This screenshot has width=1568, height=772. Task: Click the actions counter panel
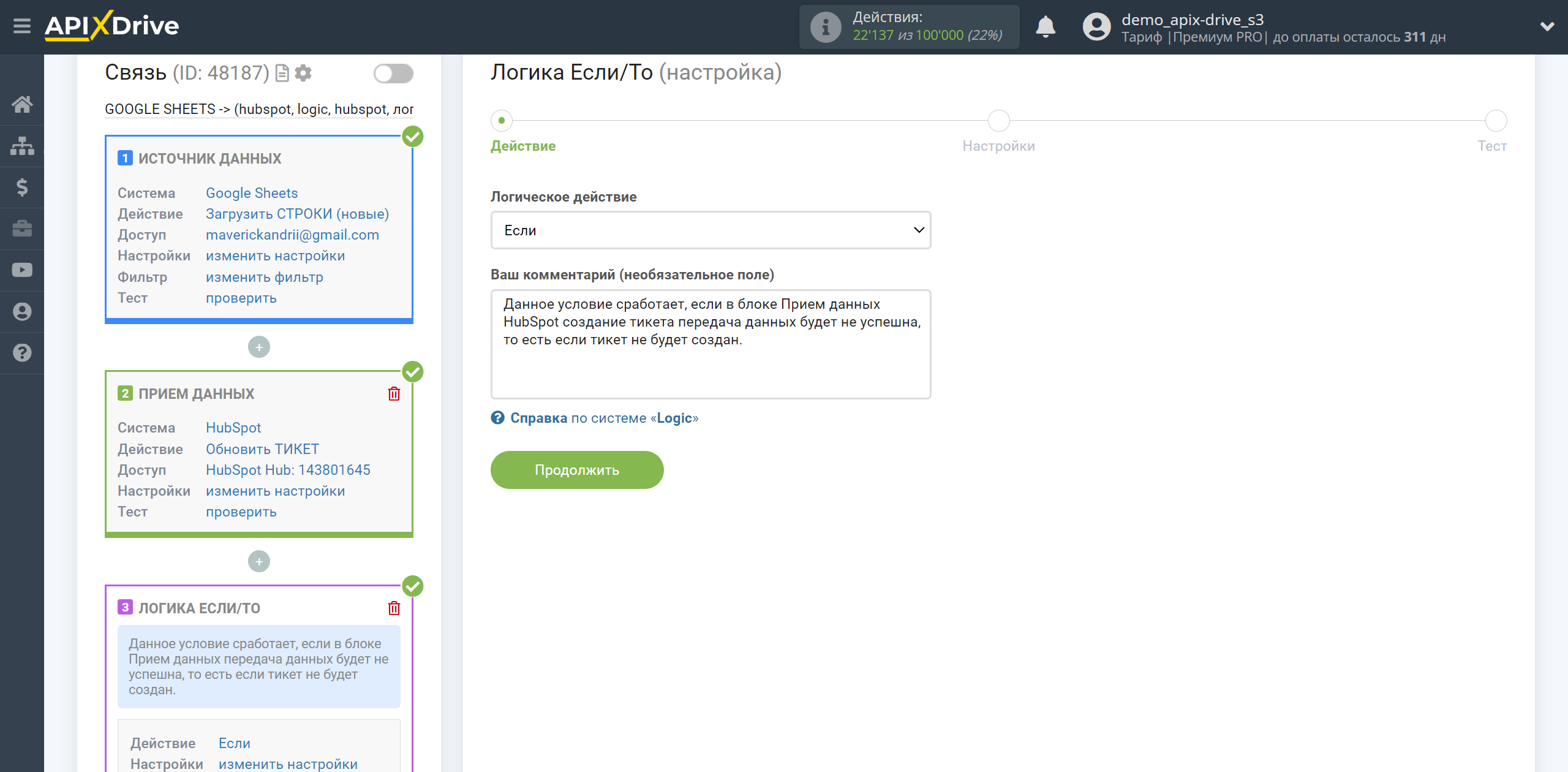tap(909, 27)
